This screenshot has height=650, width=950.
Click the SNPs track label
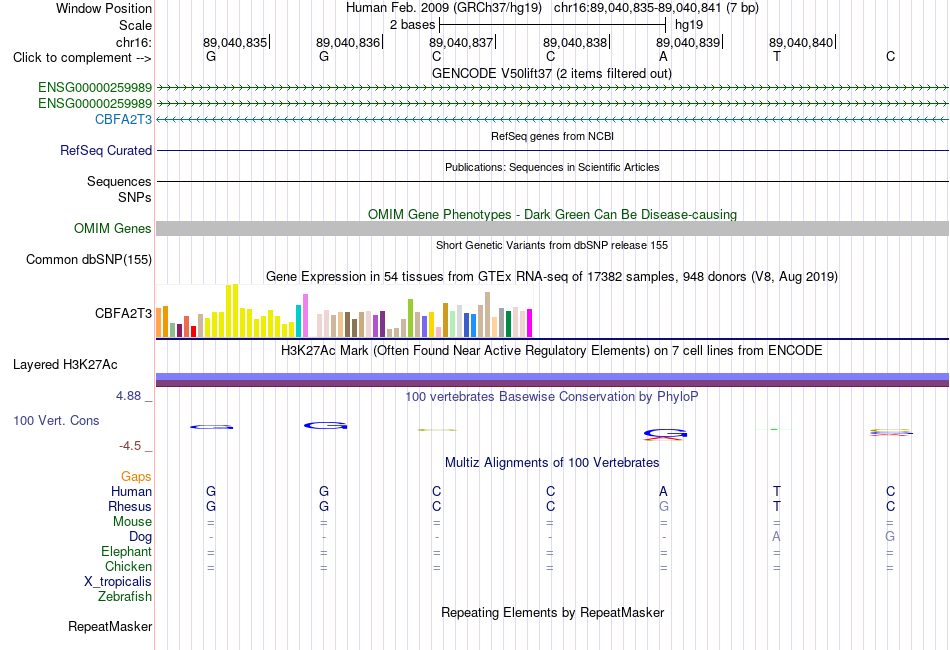(x=135, y=197)
